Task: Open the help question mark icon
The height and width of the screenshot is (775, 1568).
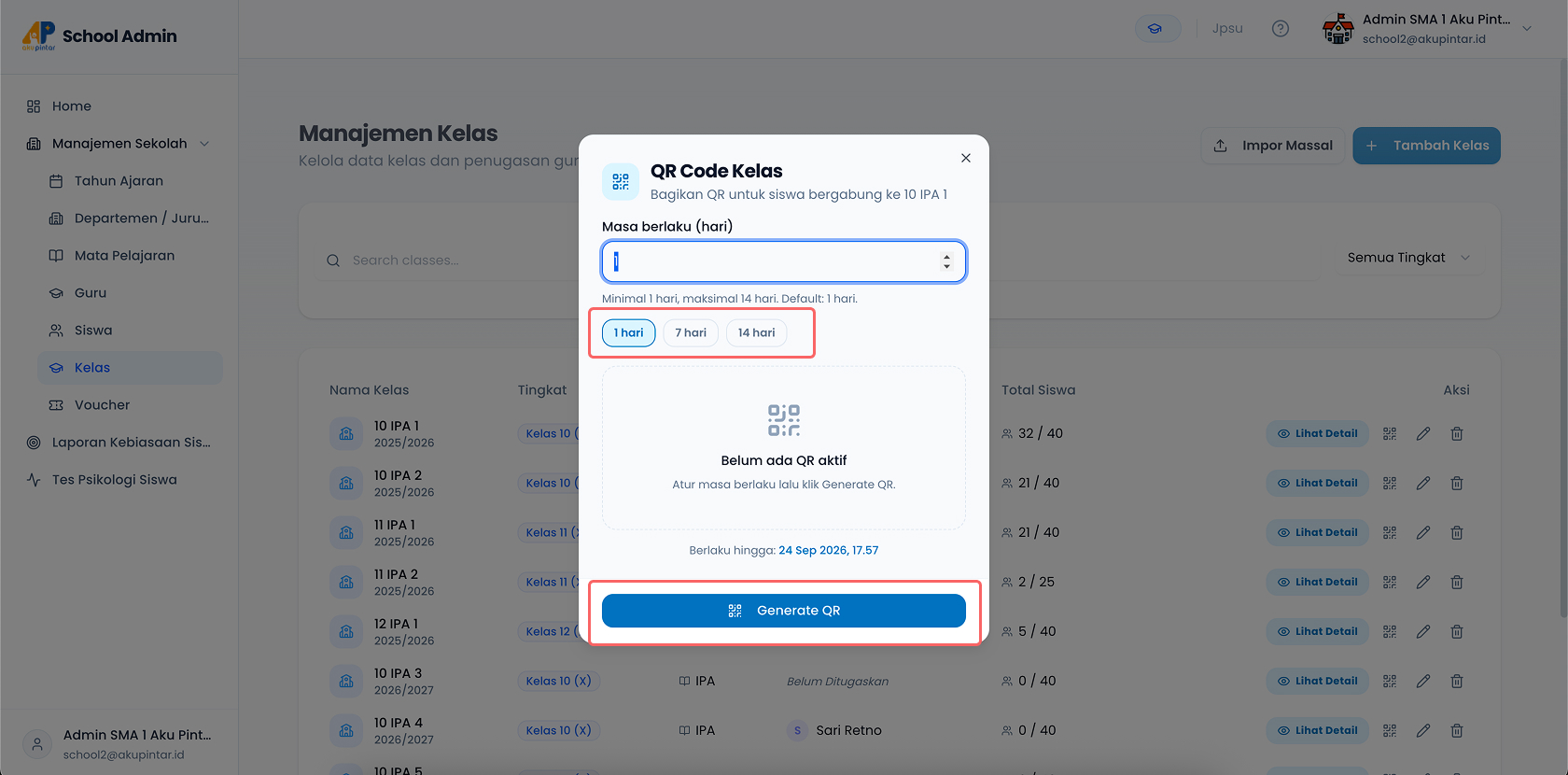Action: (1281, 29)
